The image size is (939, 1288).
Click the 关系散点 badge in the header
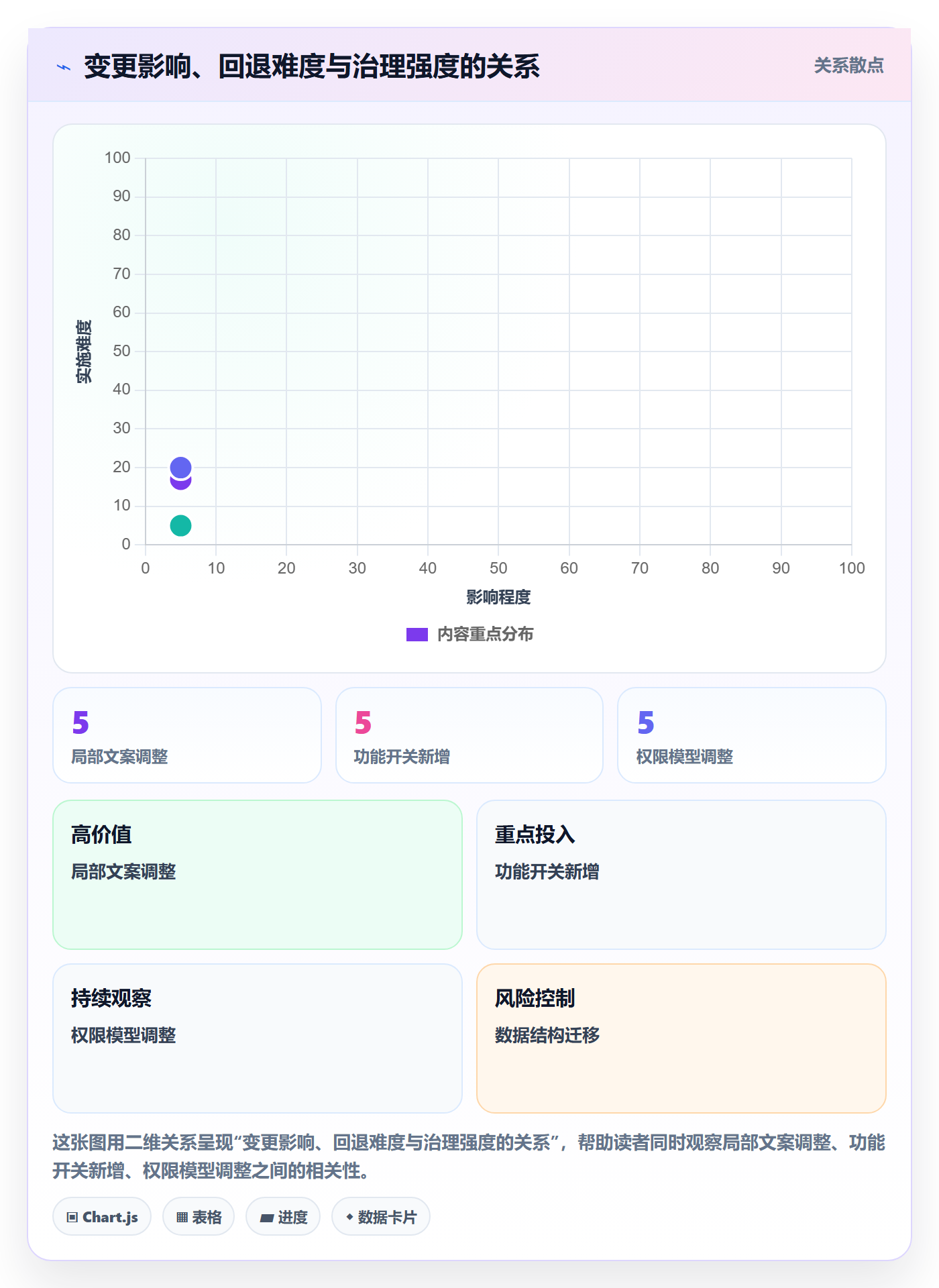pyautogui.click(x=848, y=66)
